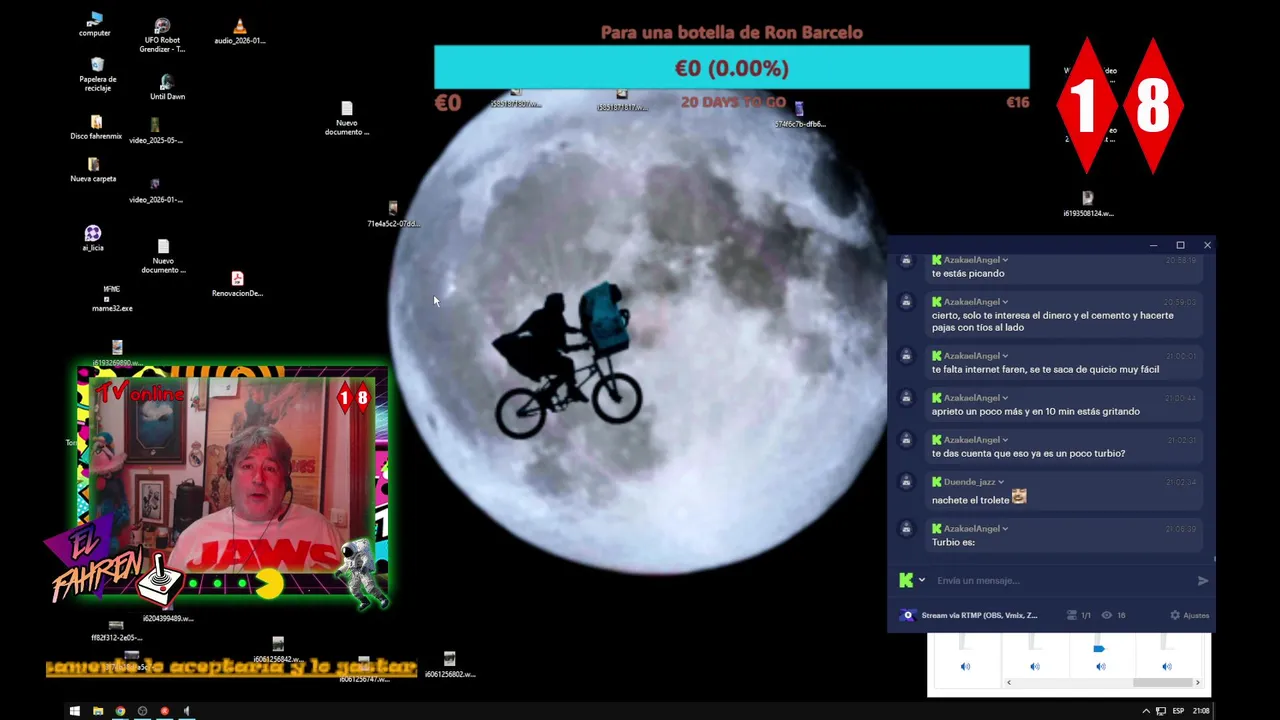This screenshot has height=720, width=1280.
Task: Expand user menu on "te estás picando" message
Action: (1005, 260)
